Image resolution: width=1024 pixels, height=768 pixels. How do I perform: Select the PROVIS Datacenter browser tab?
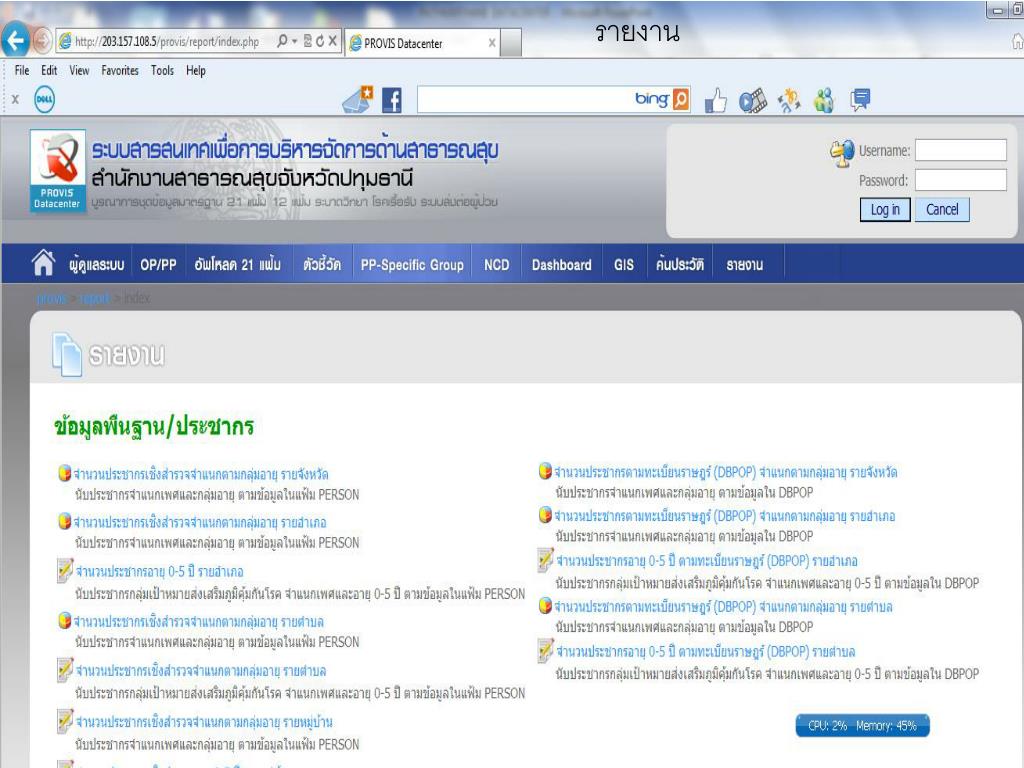423,43
